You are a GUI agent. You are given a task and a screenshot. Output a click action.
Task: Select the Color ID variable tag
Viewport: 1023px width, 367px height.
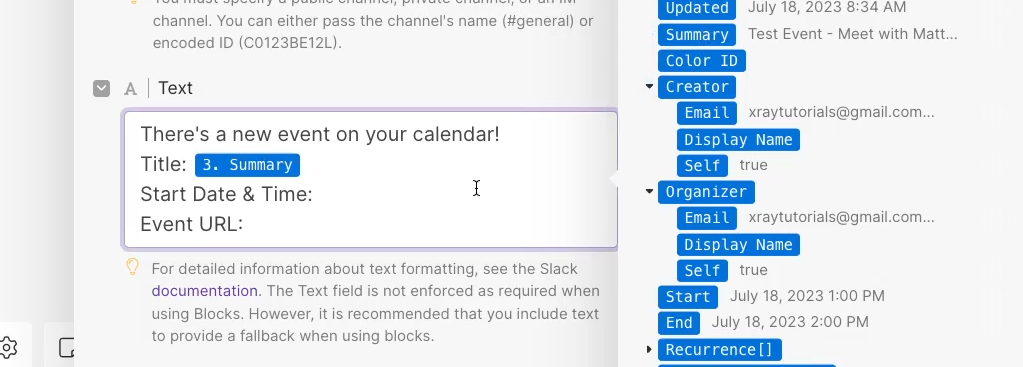click(701, 61)
